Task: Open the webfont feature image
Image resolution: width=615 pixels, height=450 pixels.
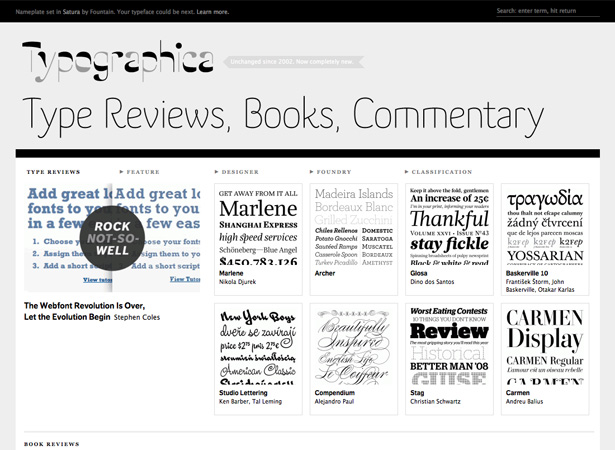Action: [x=112, y=238]
